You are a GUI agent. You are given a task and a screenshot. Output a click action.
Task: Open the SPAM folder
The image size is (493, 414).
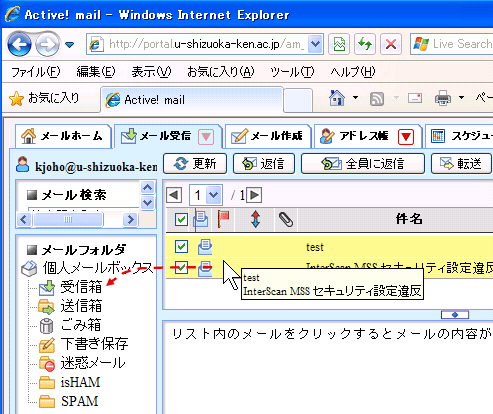79,401
